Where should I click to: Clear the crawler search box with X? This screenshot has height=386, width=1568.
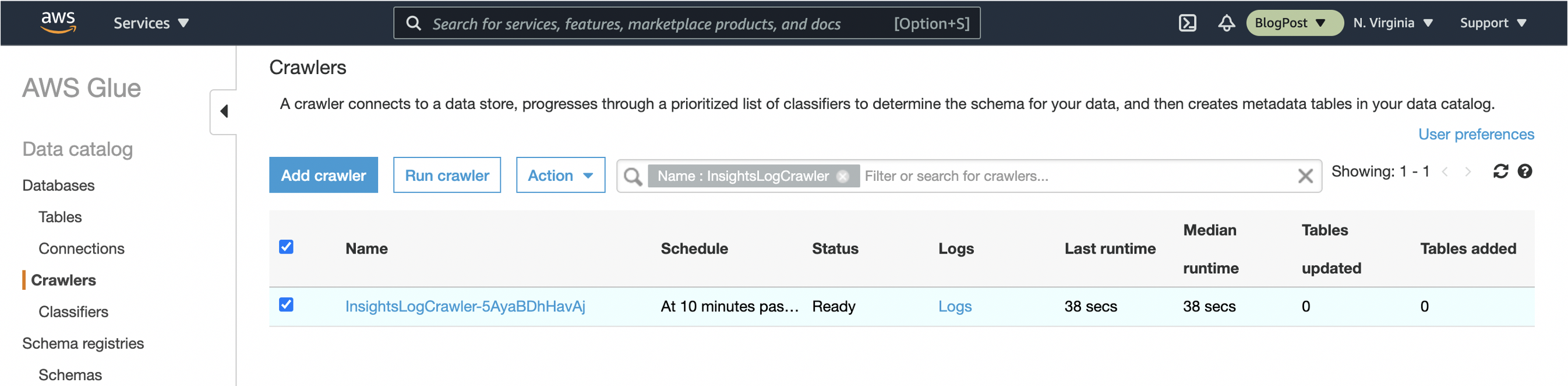(x=1305, y=176)
